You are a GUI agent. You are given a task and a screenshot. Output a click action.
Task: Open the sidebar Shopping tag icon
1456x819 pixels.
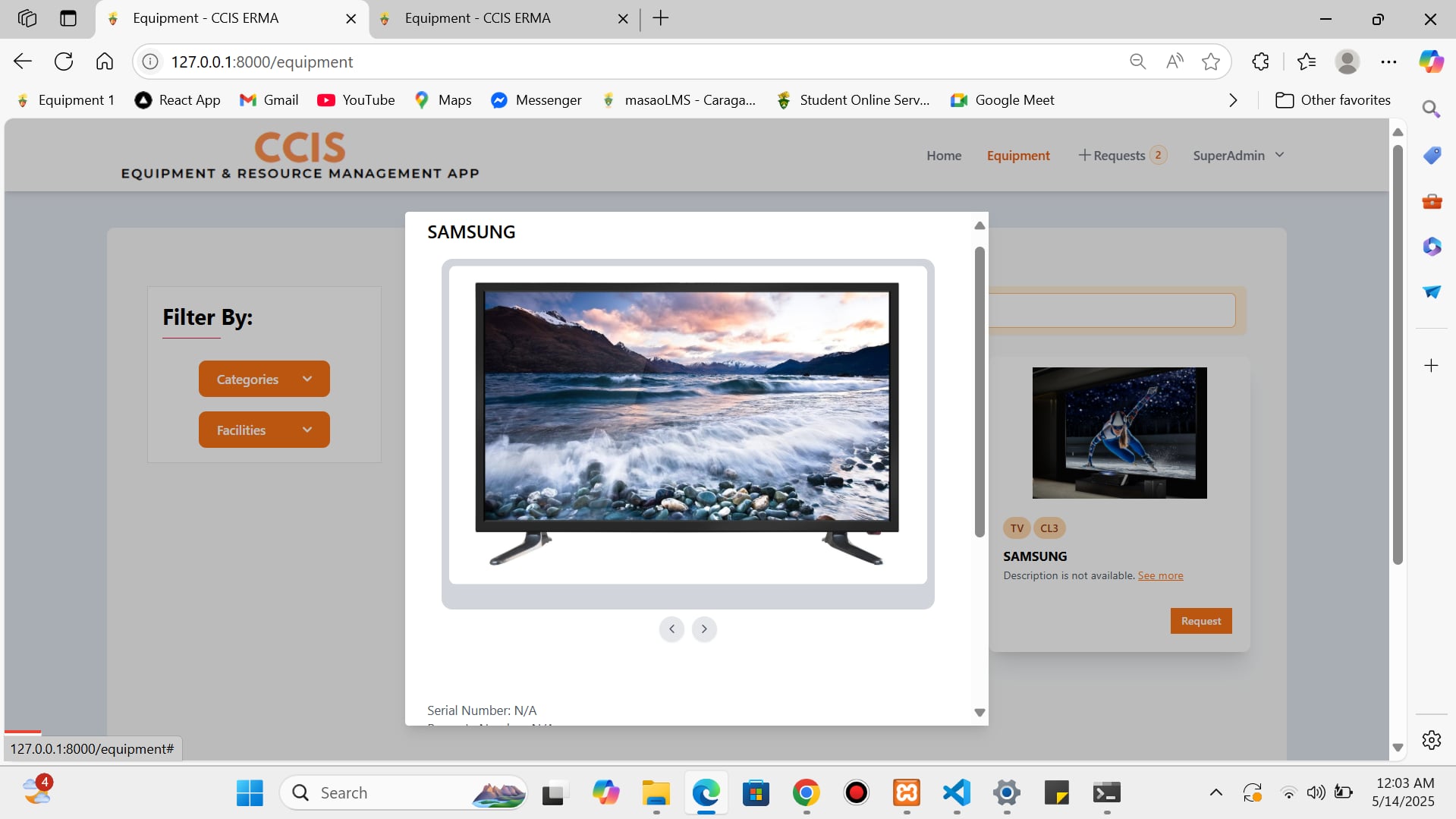[x=1432, y=156]
